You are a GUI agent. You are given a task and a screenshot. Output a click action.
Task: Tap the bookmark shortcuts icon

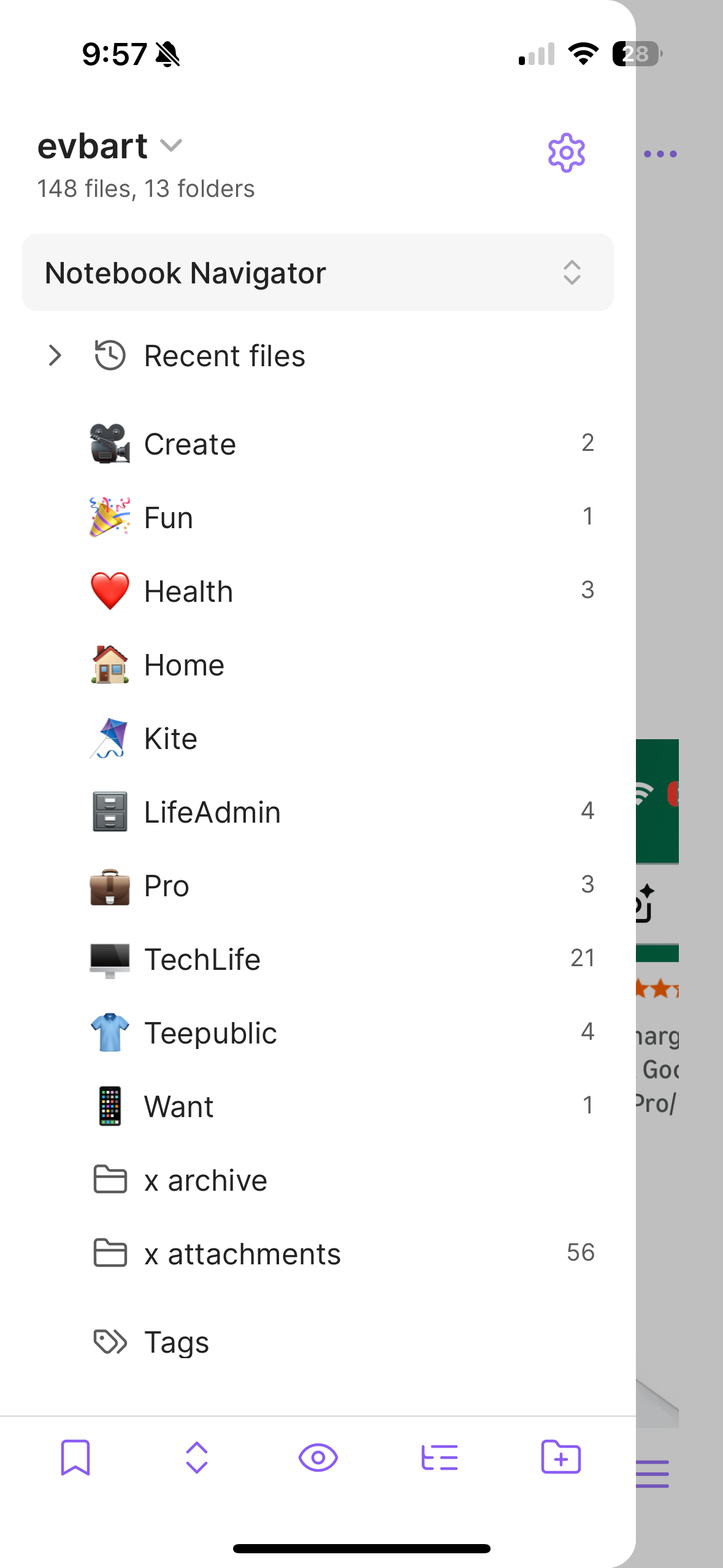[75, 1457]
